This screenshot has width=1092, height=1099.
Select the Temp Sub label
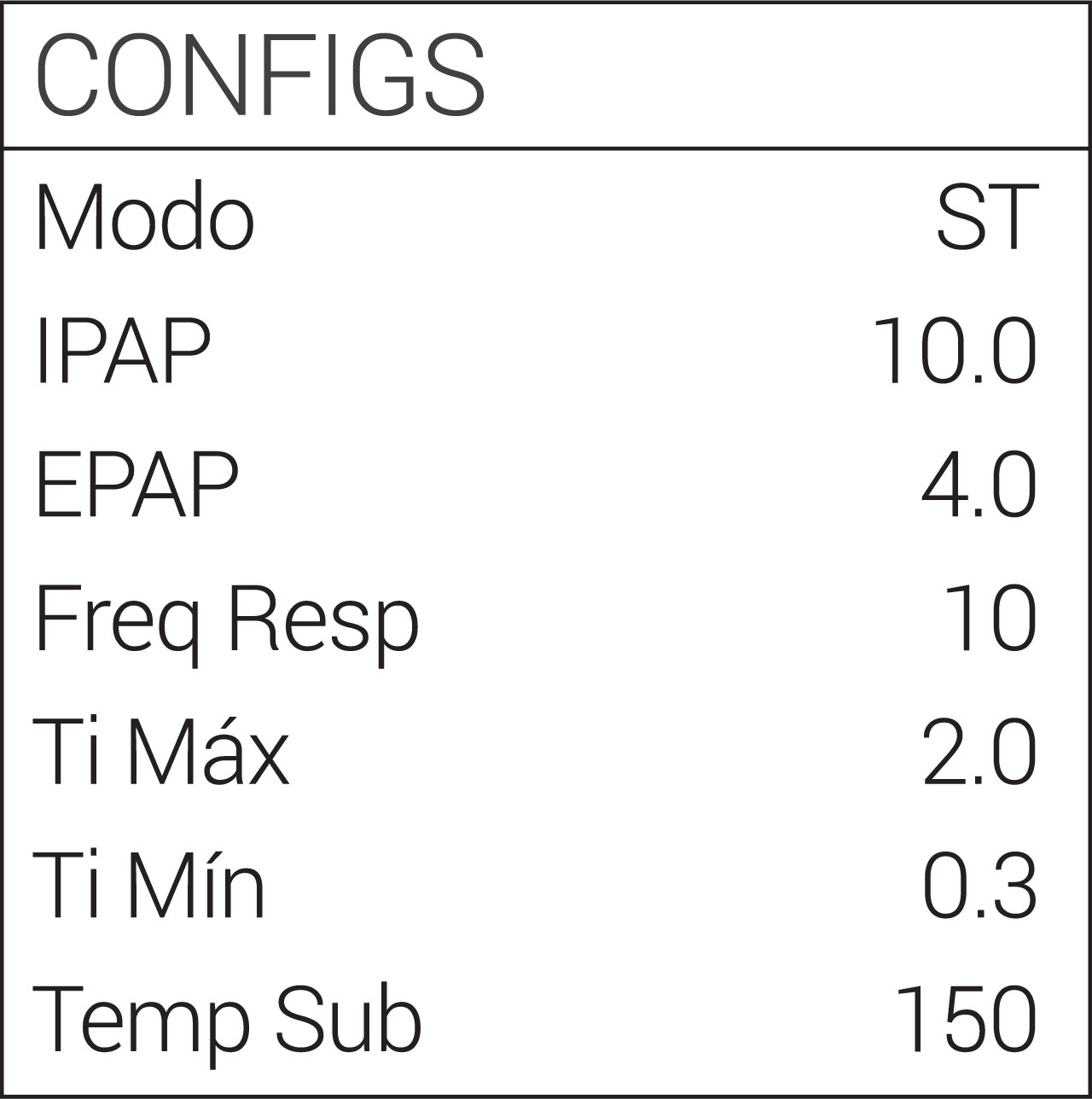tap(227, 1020)
